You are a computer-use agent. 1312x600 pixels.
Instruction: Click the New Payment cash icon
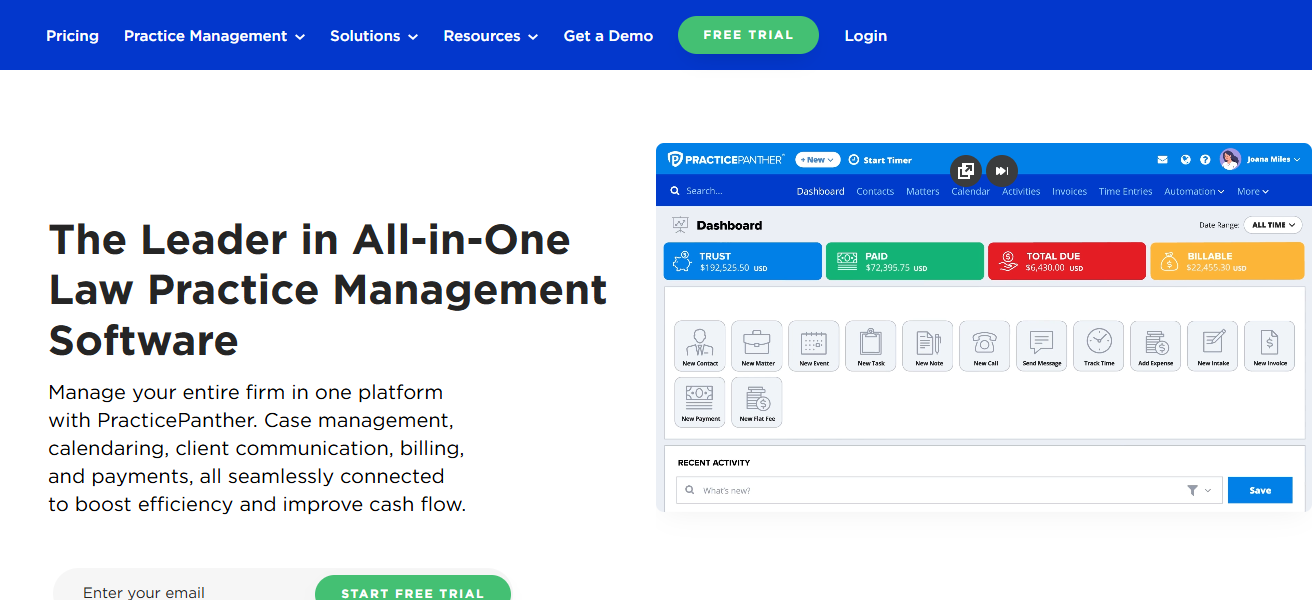coord(700,402)
